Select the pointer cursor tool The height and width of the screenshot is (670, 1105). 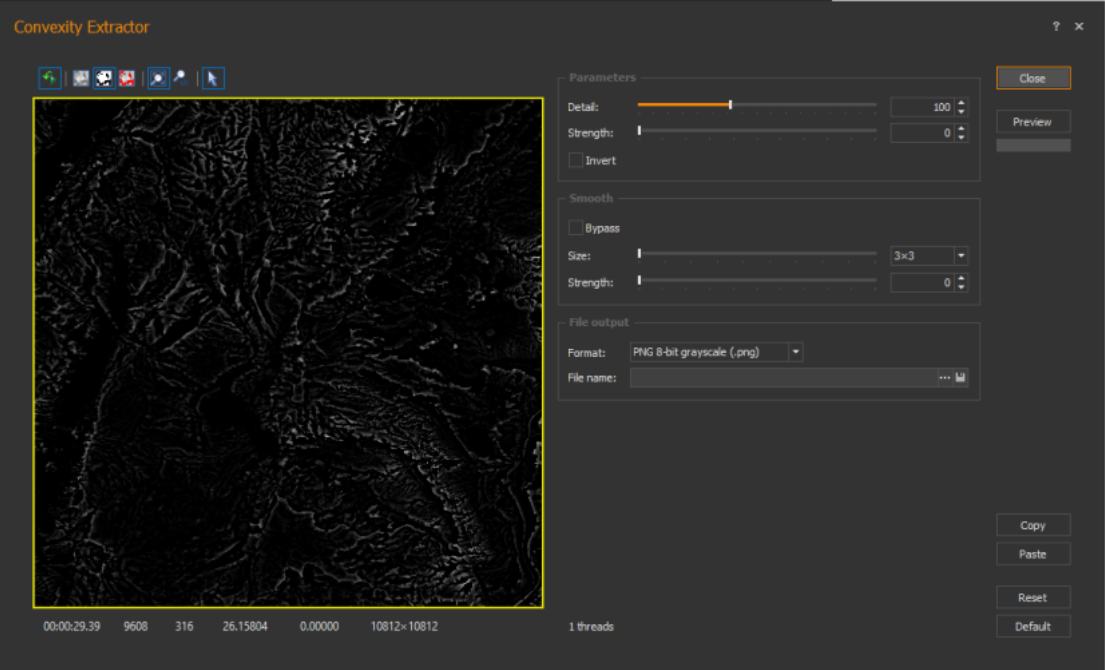click(x=213, y=78)
